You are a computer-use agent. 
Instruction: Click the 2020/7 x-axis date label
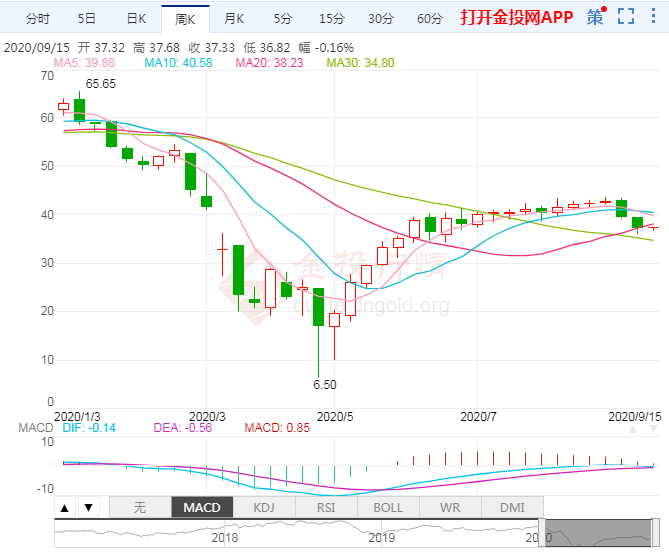(x=478, y=417)
